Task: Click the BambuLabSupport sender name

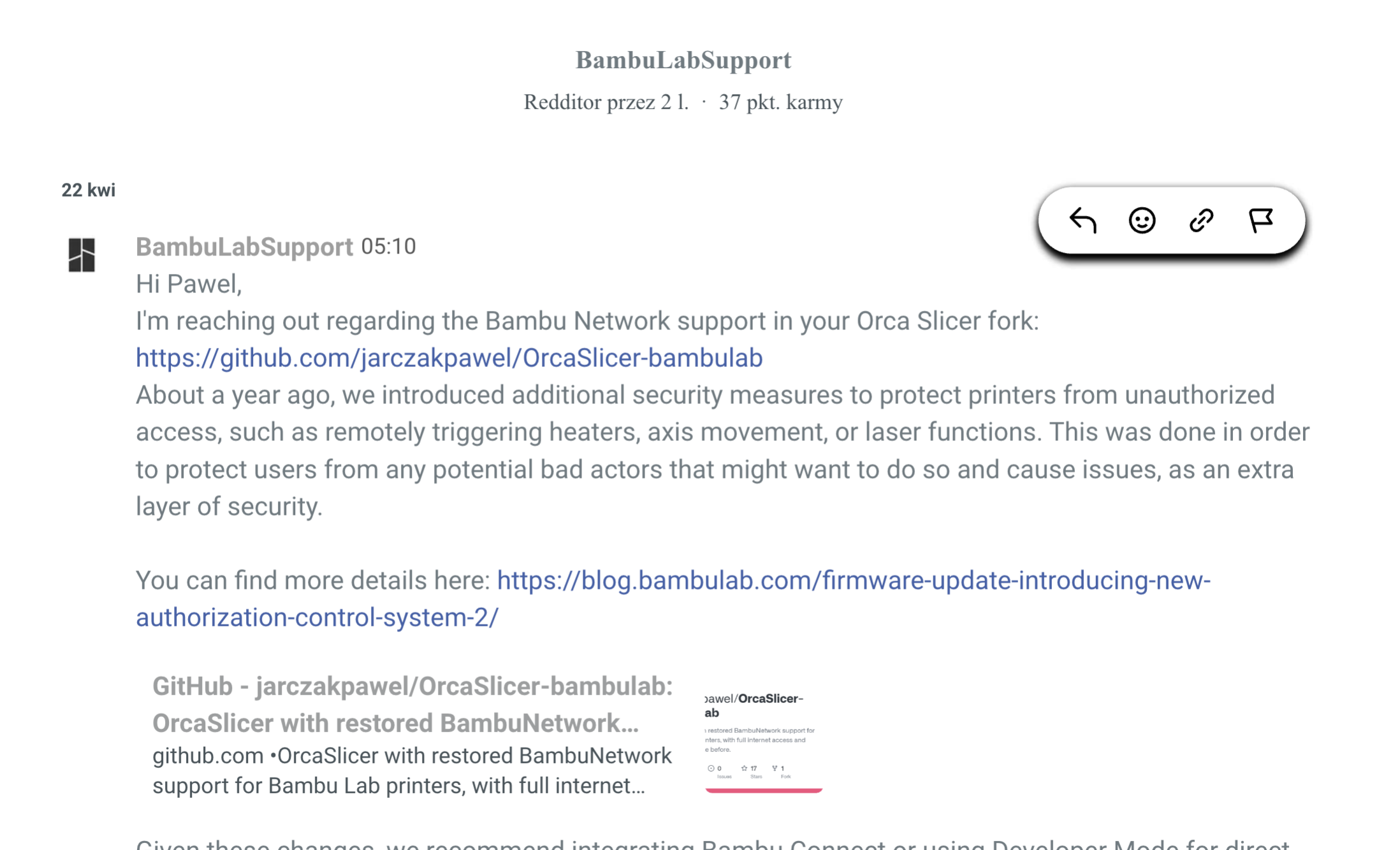Action: 244,247
